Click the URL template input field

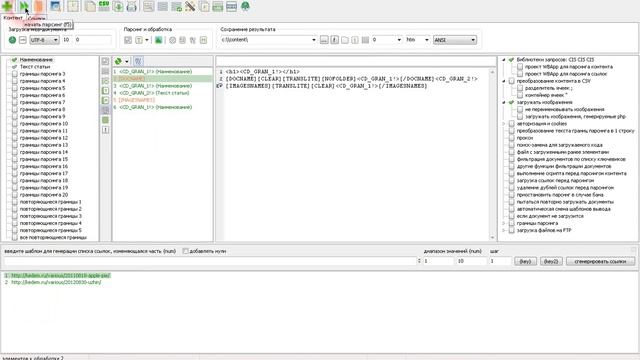coord(210,261)
